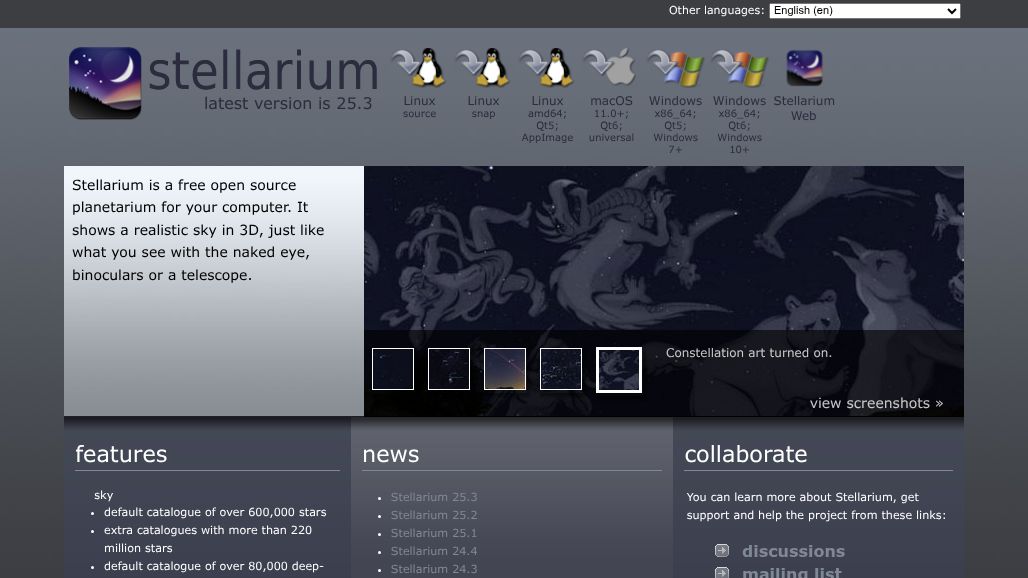
Task: View the Stellarium 24.4 announcement
Action: [x=434, y=551]
